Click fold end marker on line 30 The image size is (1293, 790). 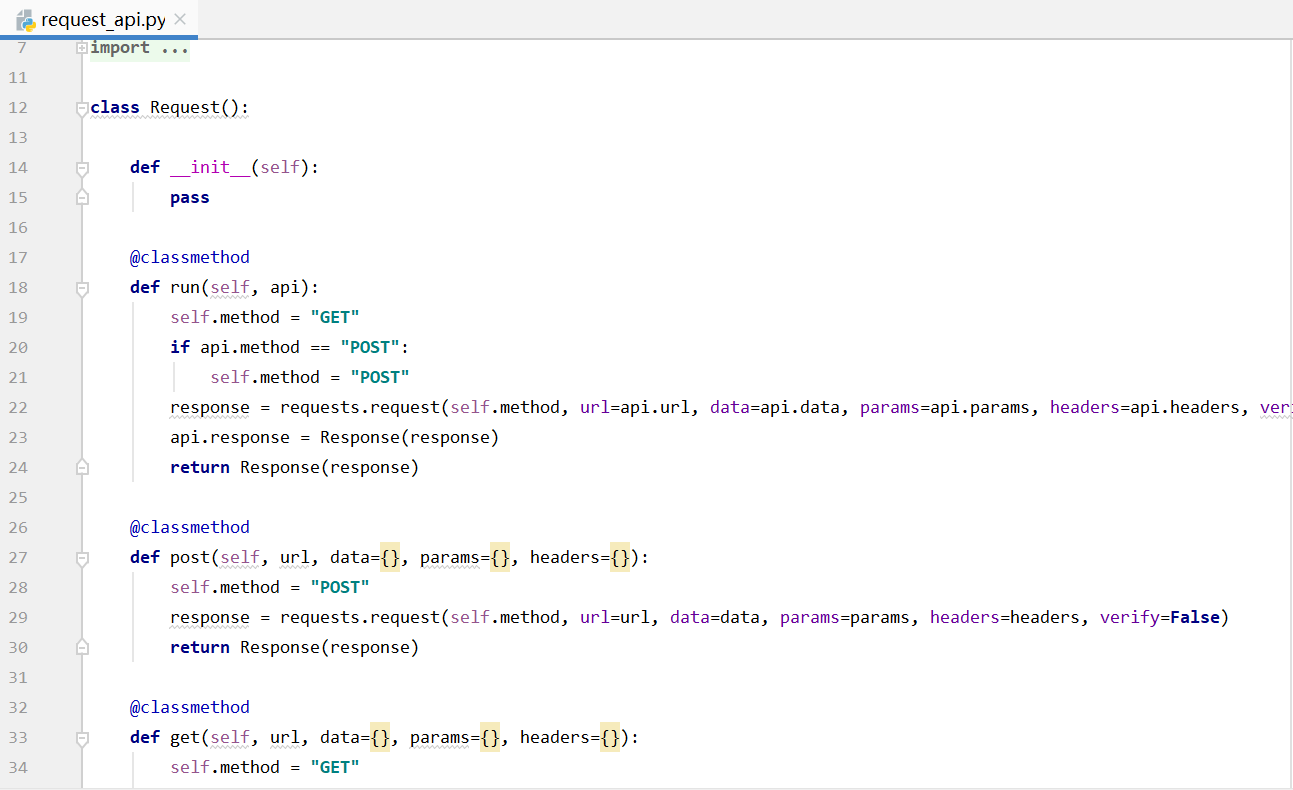(x=82, y=647)
